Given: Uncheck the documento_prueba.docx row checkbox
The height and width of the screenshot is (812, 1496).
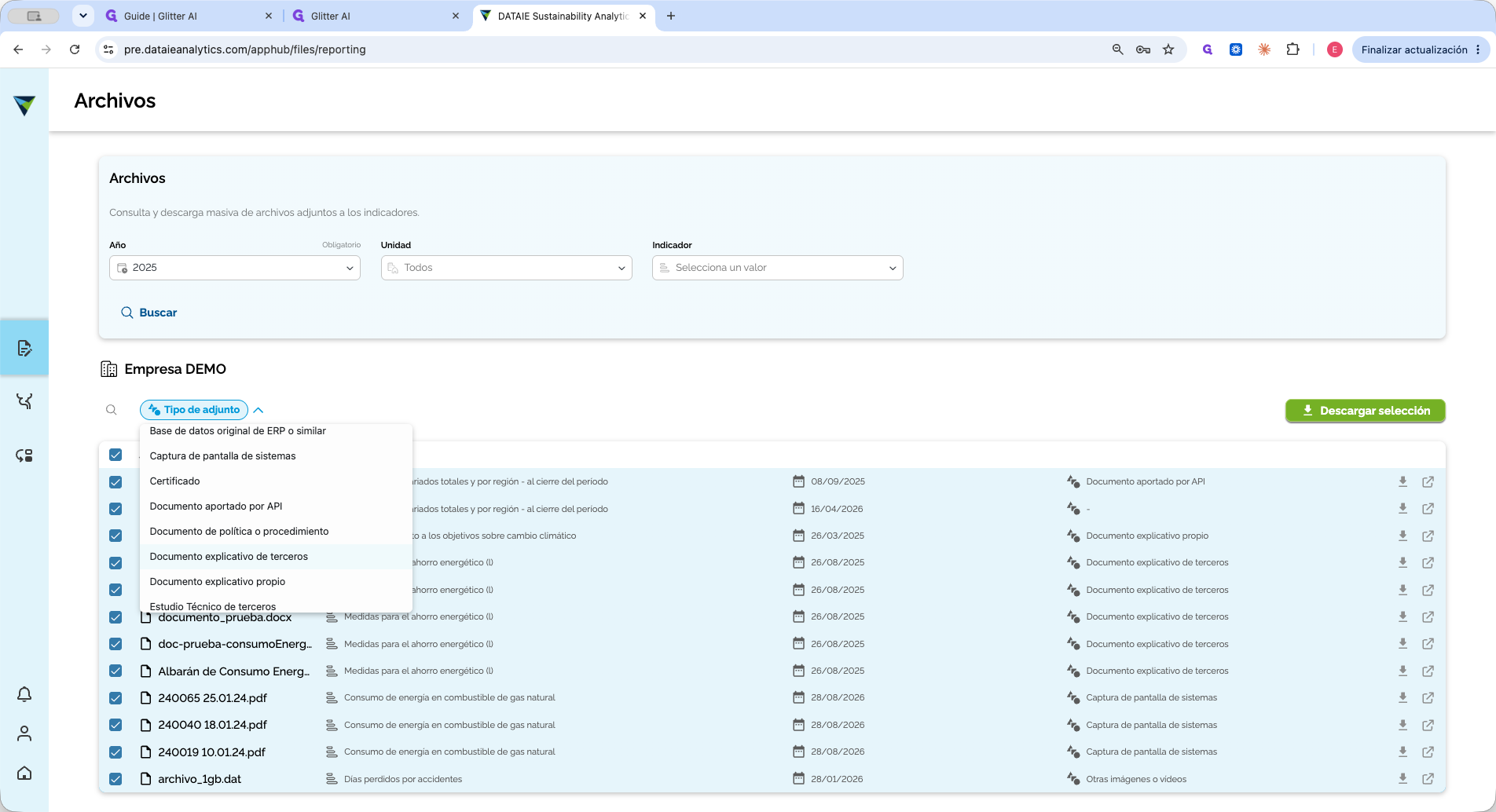Looking at the screenshot, I should coord(115,617).
